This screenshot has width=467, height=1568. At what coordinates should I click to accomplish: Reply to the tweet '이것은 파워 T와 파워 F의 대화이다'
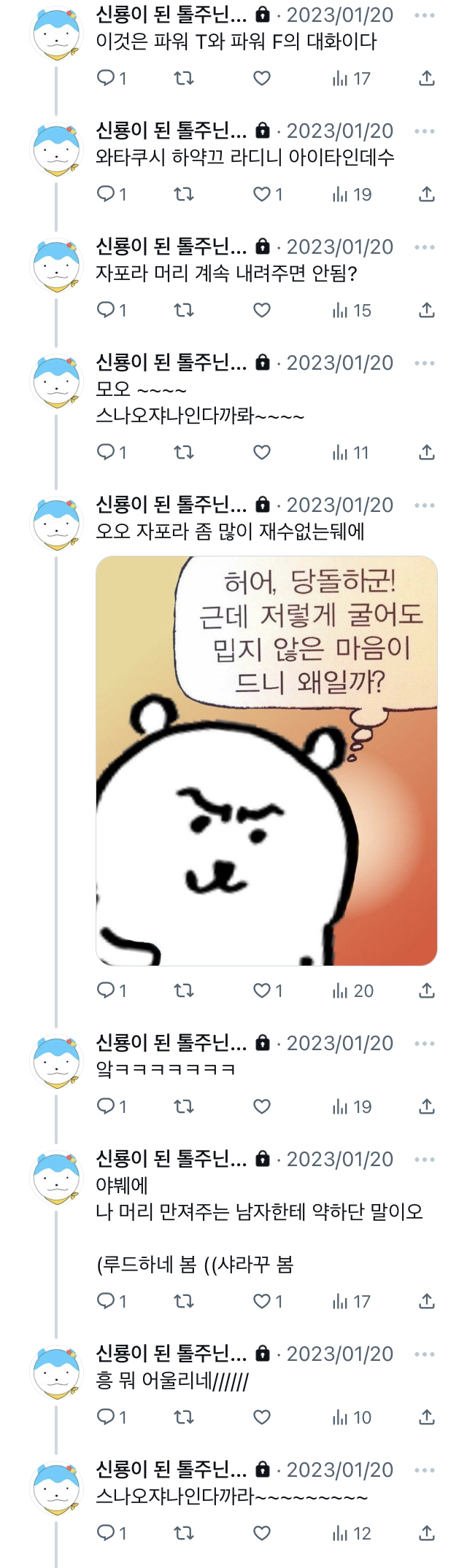pos(112,78)
